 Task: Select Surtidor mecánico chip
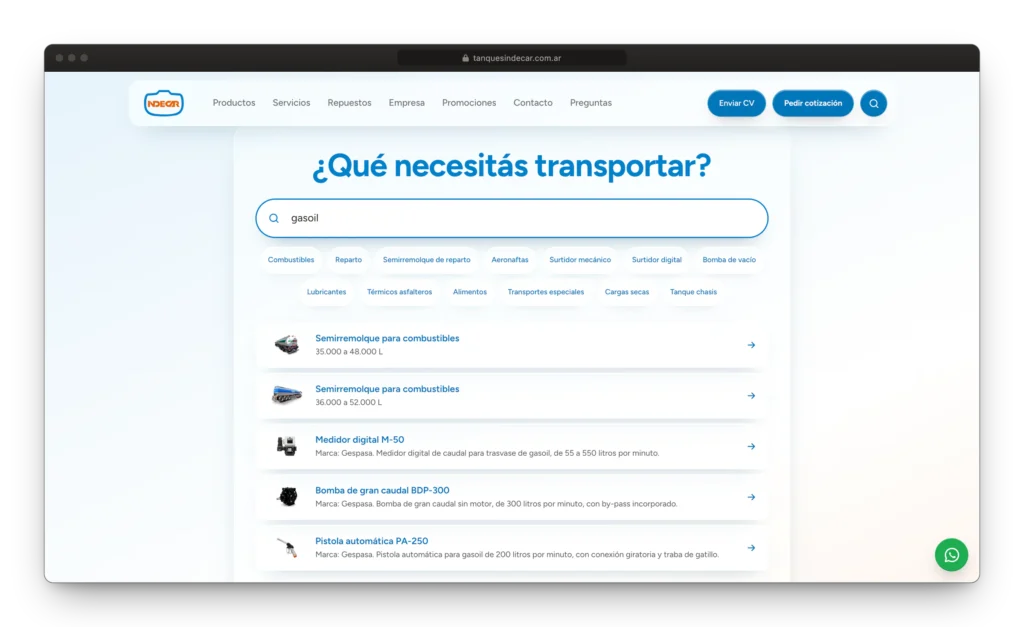tap(580, 260)
